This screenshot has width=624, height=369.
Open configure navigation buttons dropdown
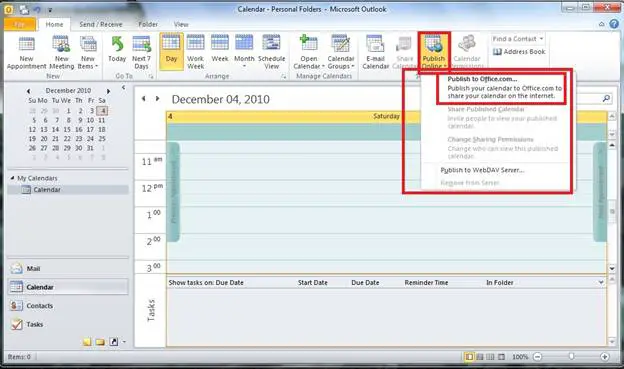[124, 342]
